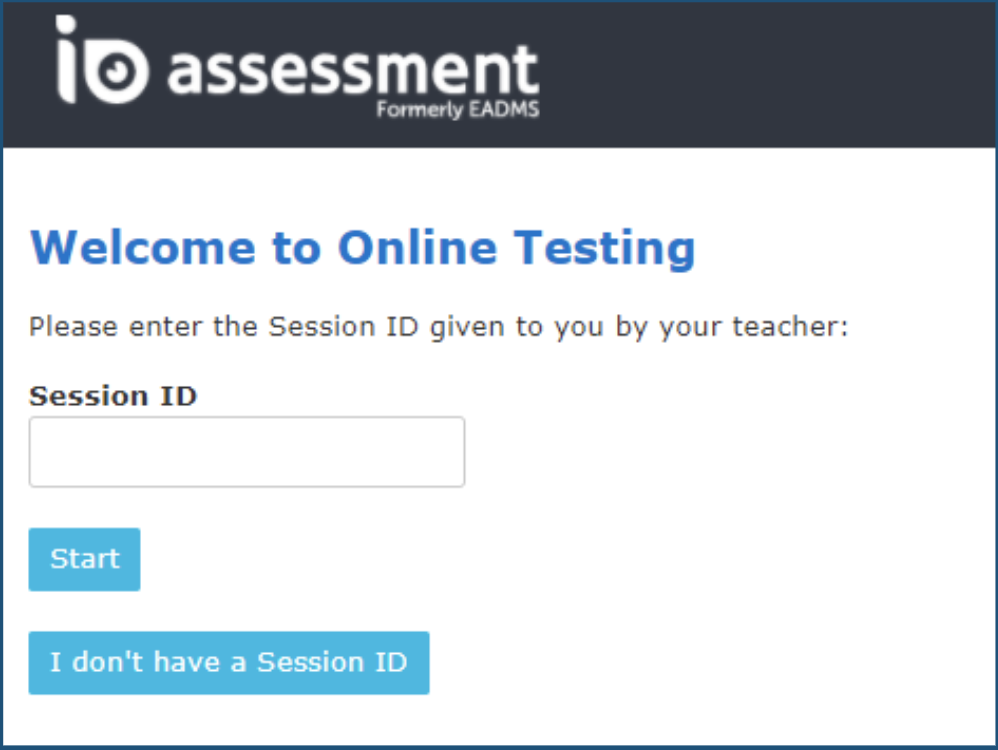Click the Session ID field label

tap(113, 396)
